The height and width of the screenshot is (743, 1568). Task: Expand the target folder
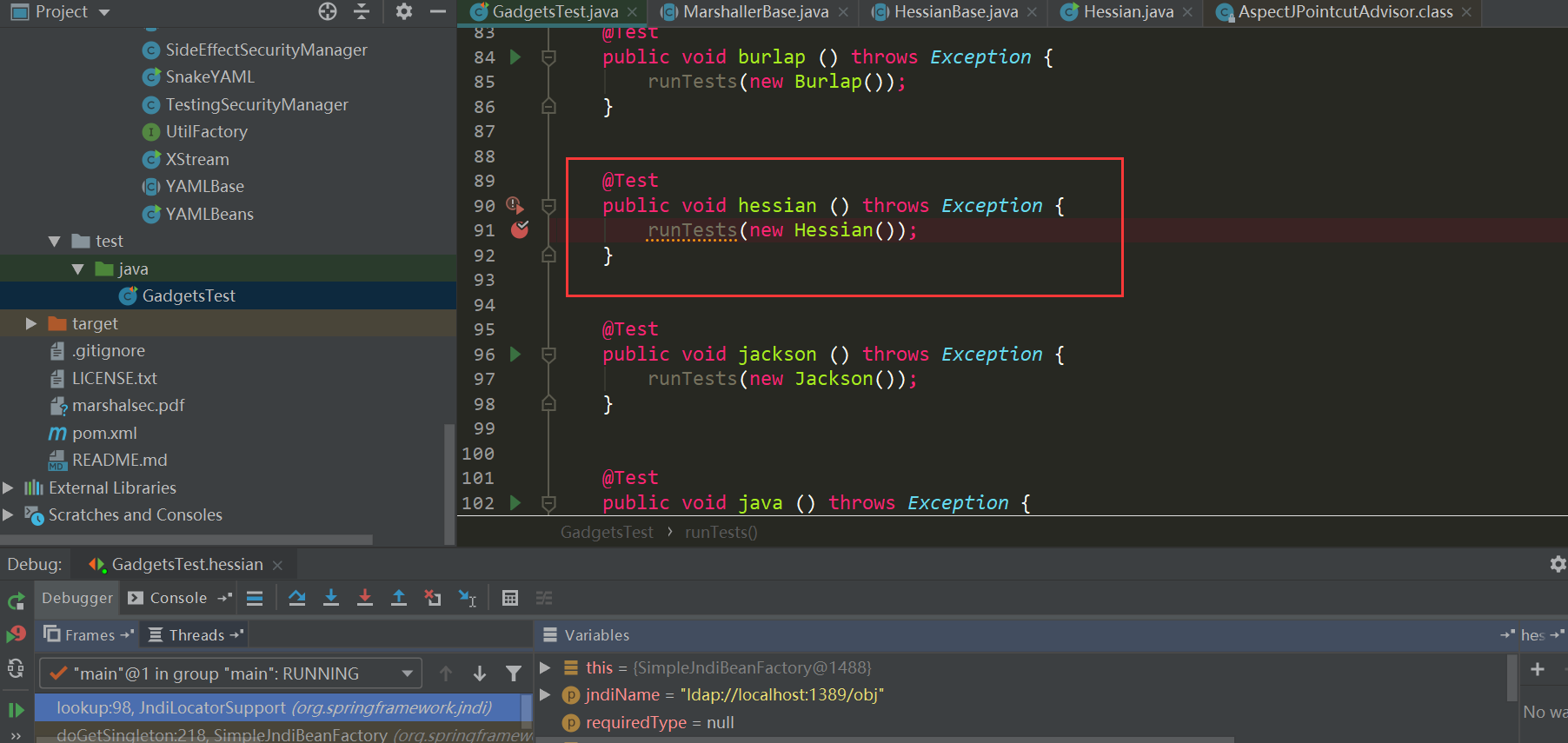tap(31, 323)
